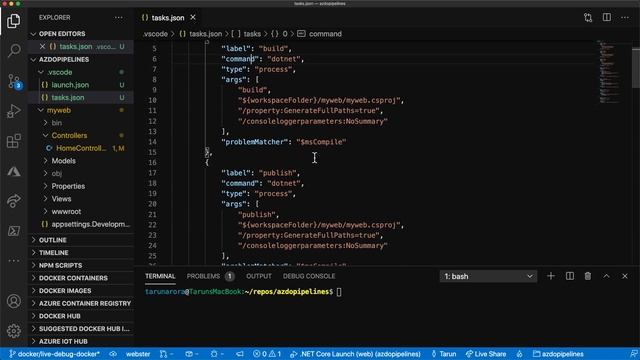
Task: Collapse the Controllers folder
Action: (x=81, y=136)
